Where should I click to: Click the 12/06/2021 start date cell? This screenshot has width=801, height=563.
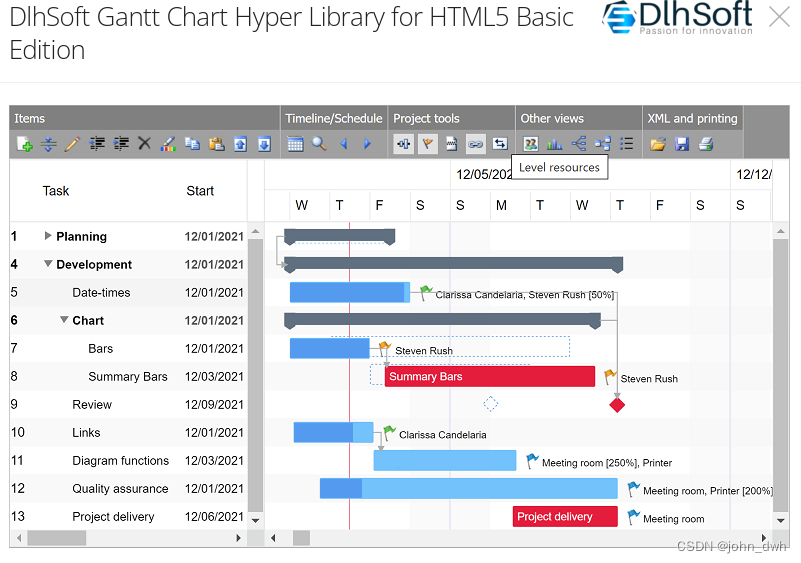pyautogui.click(x=214, y=517)
